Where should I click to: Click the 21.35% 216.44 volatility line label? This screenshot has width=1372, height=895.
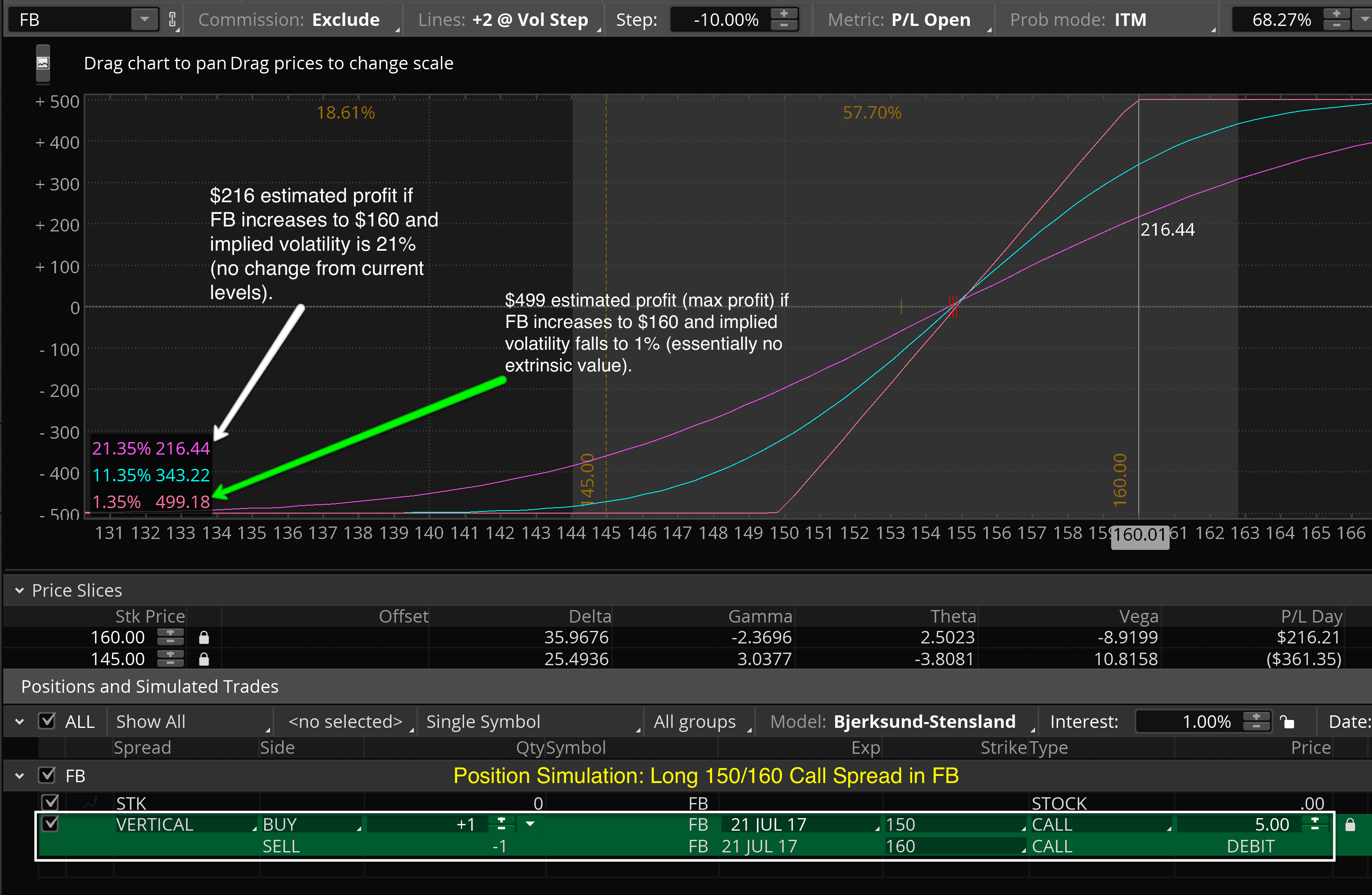click(151, 448)
